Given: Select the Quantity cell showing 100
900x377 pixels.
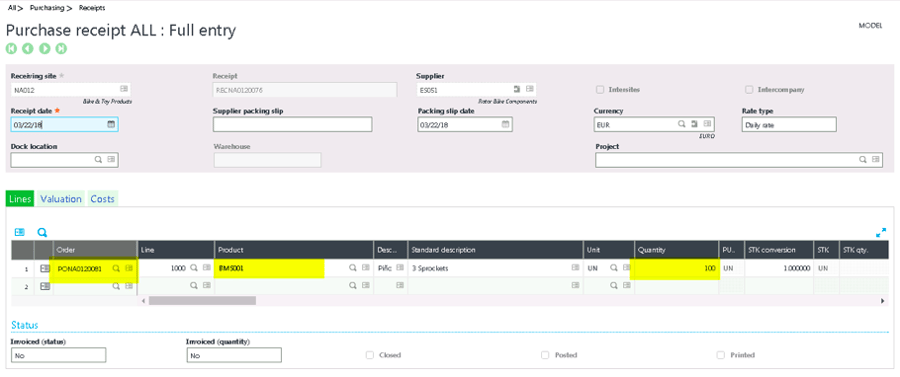Looking at the screenshot, I should pyautogui.click(x=676, y=268).
